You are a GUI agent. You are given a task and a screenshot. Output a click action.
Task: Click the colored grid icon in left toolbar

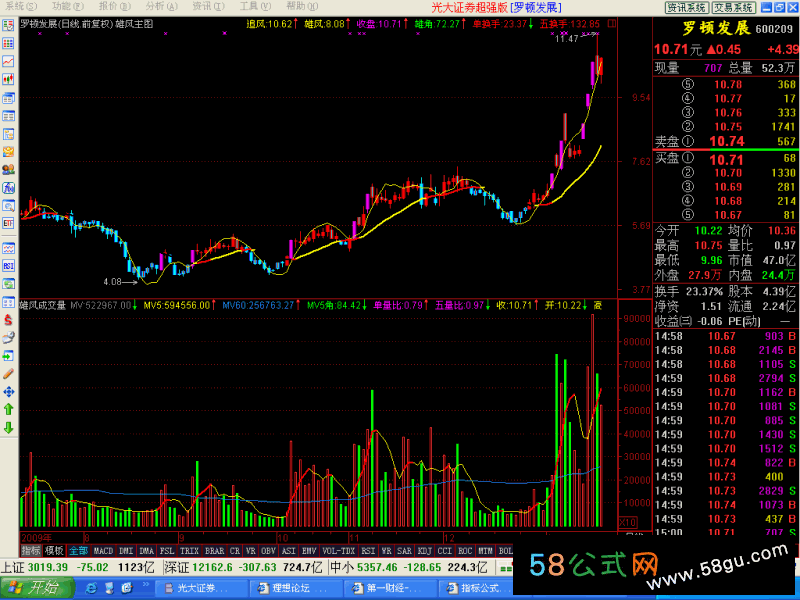(x=8, y=43)
